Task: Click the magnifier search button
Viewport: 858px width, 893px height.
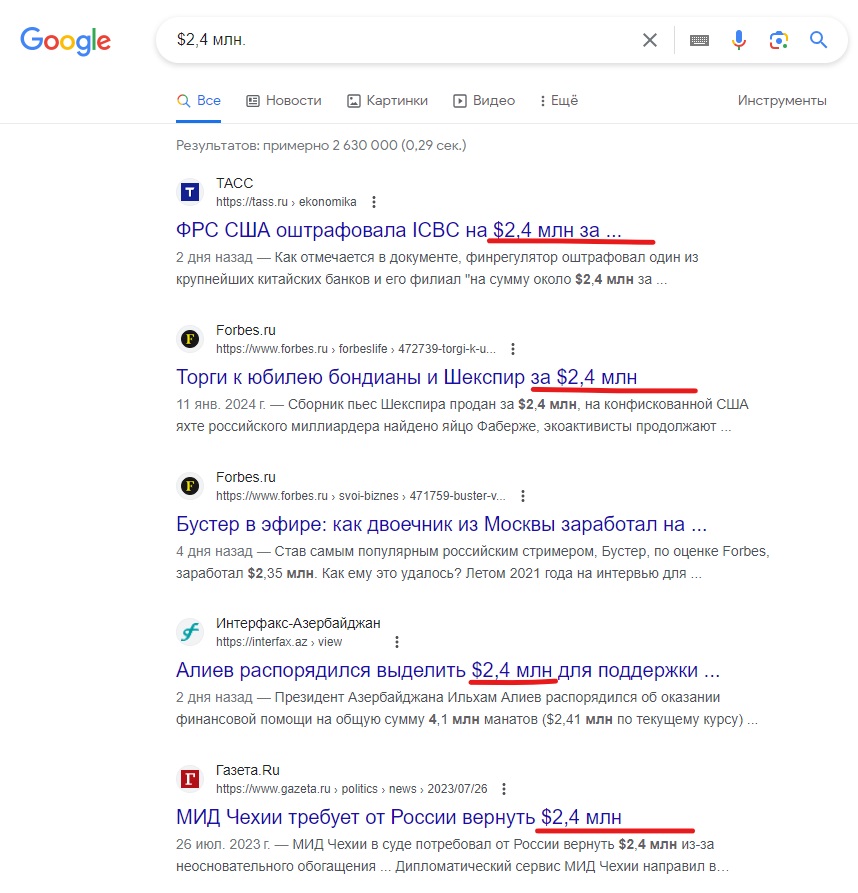Action: pyautogui.click(x=818, y=39)
